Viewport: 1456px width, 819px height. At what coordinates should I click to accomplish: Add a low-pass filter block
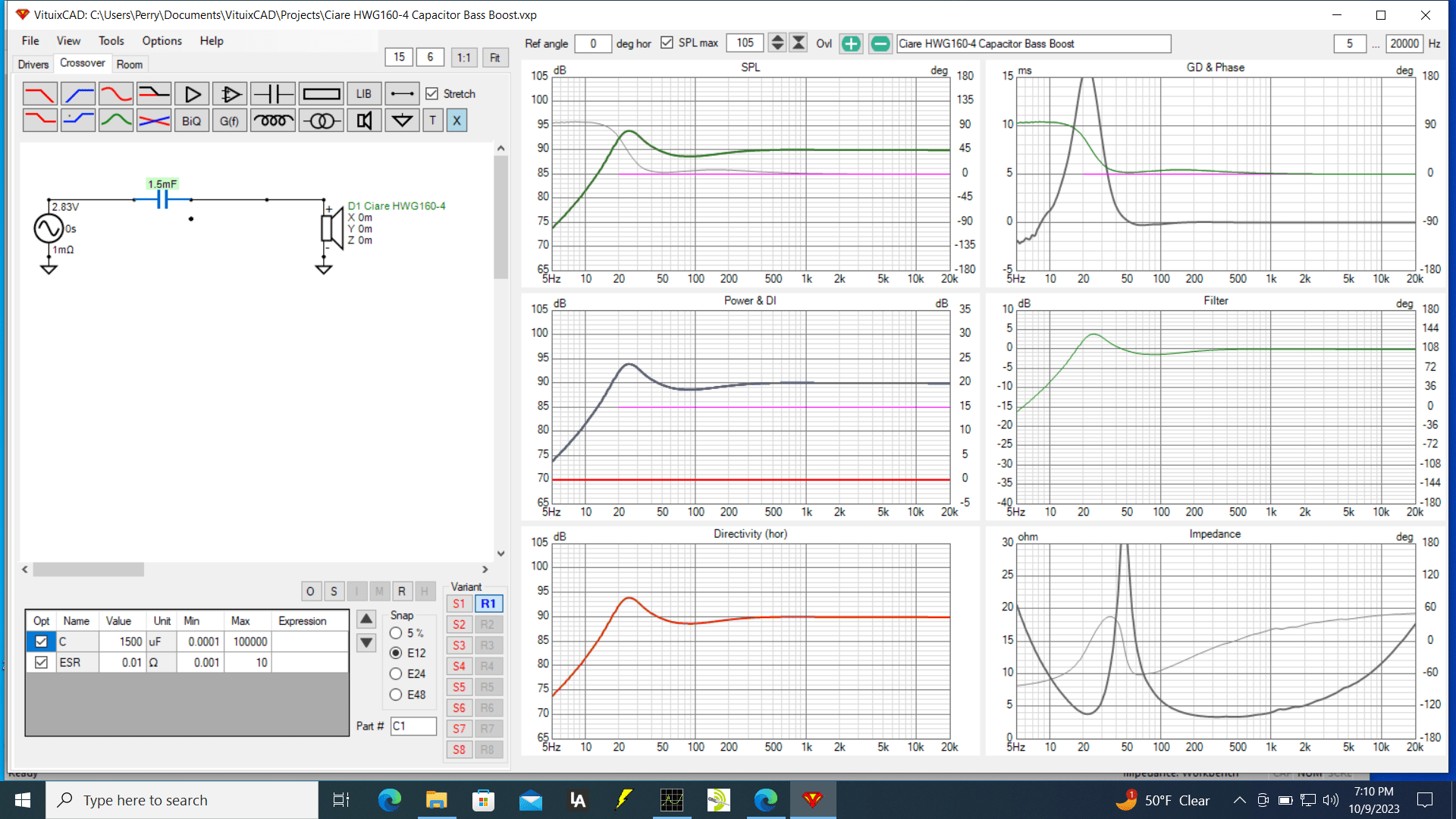pos(40,94)
